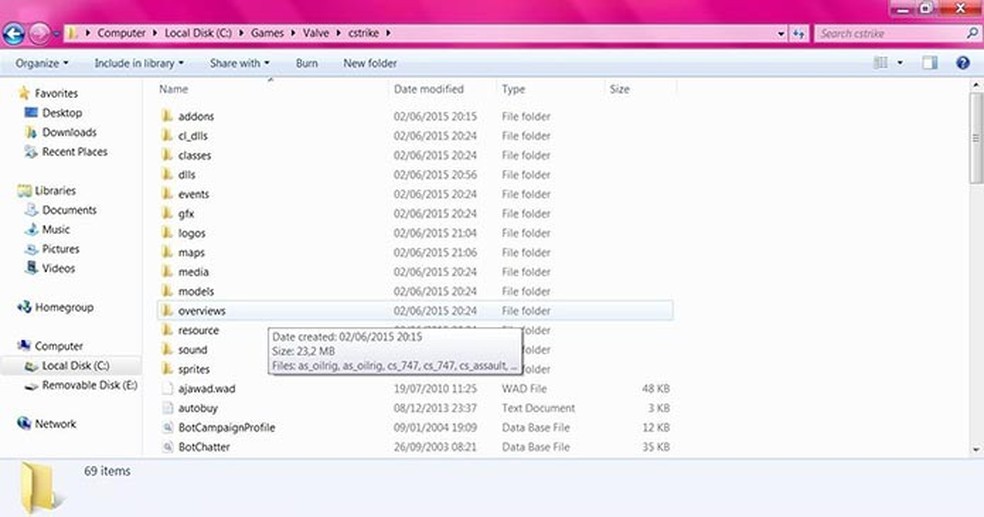Viewport: 984px width, 517px height.
Task: Open Pictures library
Action: (x=61, y=249)
